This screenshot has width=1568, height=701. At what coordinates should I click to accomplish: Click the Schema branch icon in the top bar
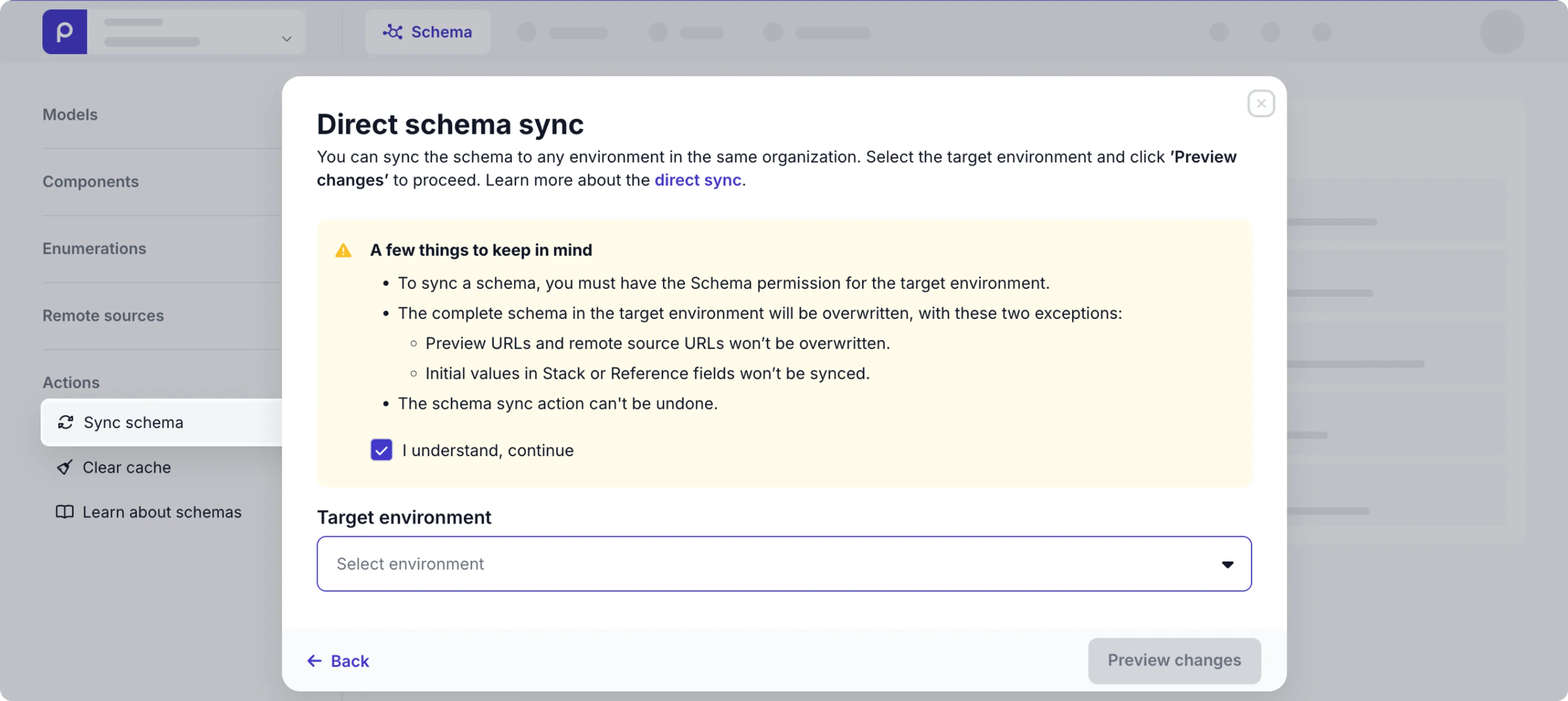point(393,32)
